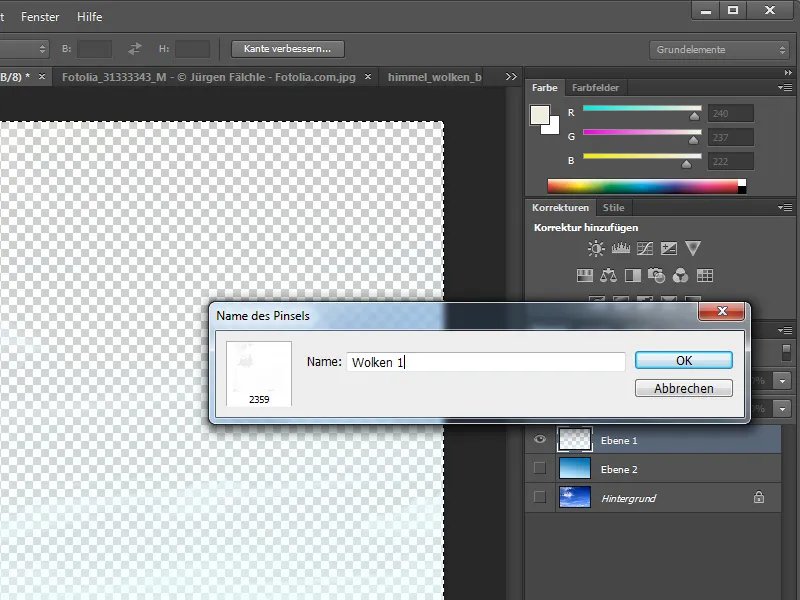This screenshot has width=800, height=600.
Task: Open the layer opacity dropdown arrow
Action: click(782, 381)
